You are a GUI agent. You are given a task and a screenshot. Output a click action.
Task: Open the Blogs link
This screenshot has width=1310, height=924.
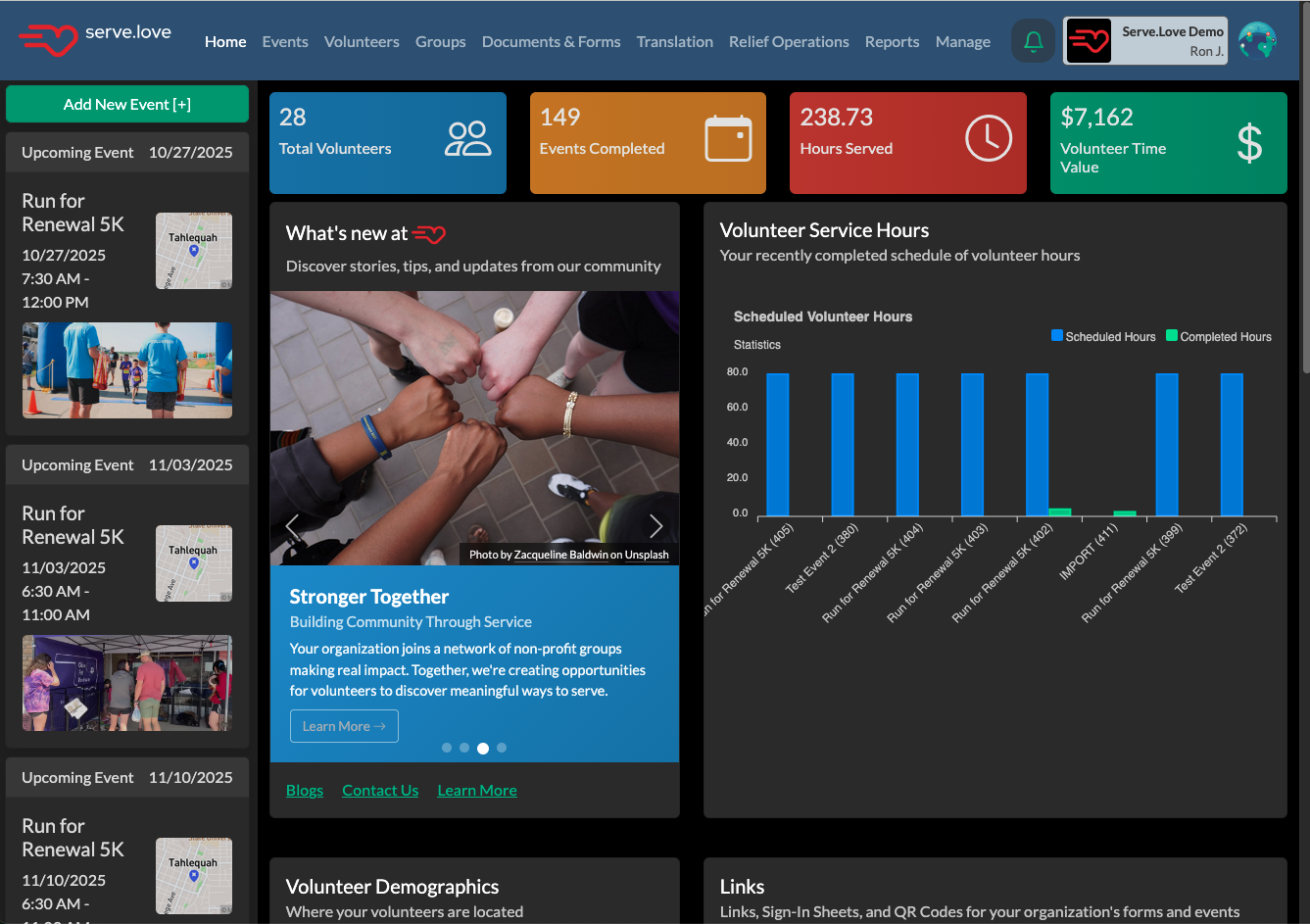tap(304, 790)
